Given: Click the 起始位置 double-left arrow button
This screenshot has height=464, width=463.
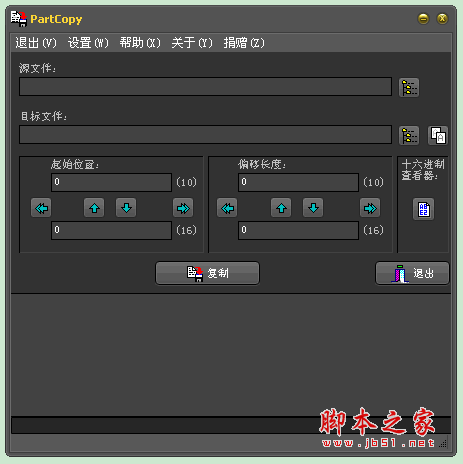Looking at the screenshot, I should click(x=41, y=208).
